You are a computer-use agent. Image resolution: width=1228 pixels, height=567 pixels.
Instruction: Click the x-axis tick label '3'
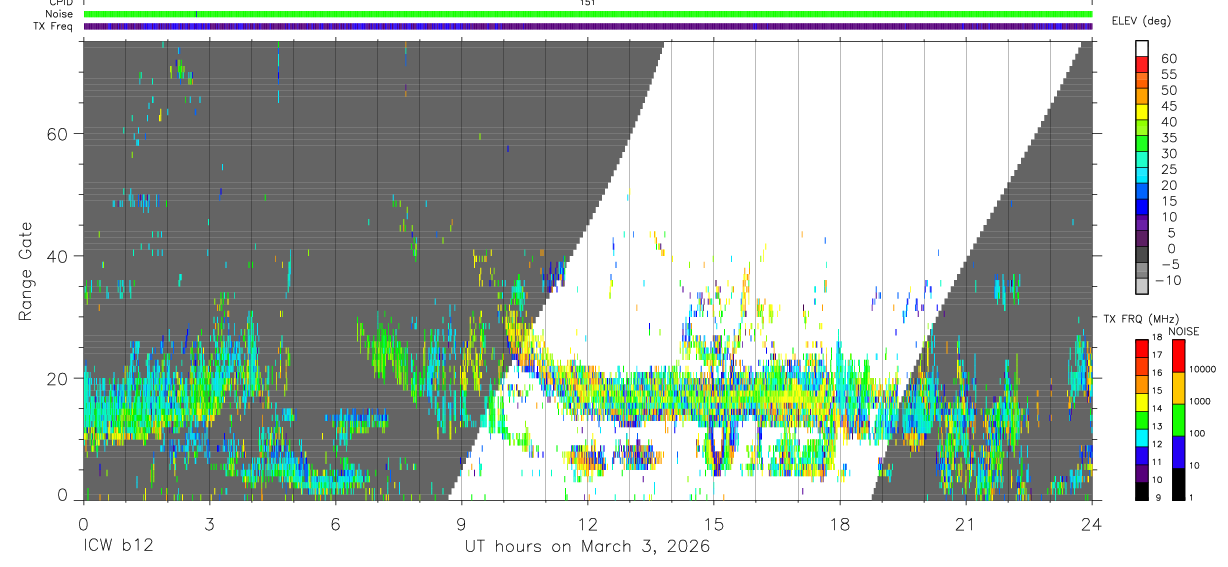coord(209,523)
